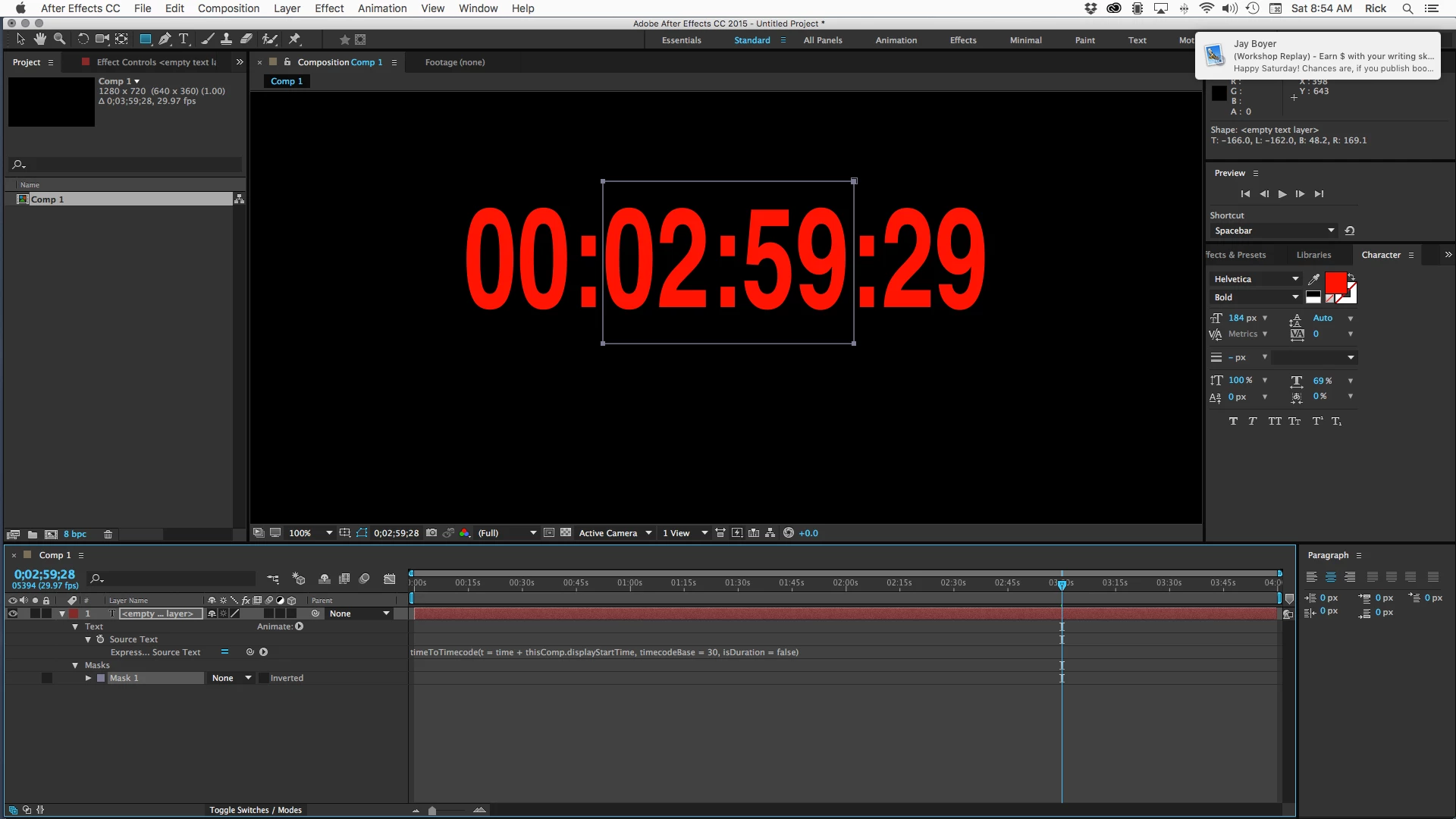Select the Essentials workspace
This screenshot has width=1456, height=819.
click(681, 40)
